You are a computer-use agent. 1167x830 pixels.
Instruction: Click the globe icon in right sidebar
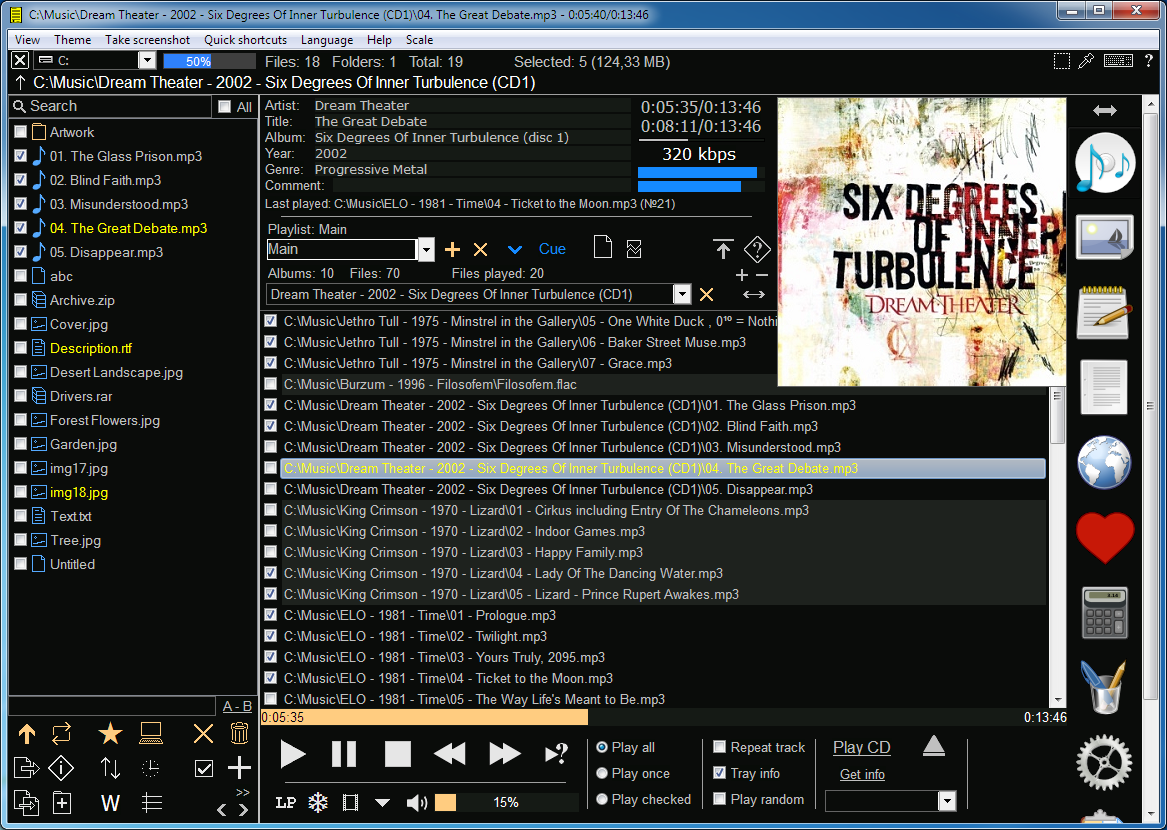1104,462
